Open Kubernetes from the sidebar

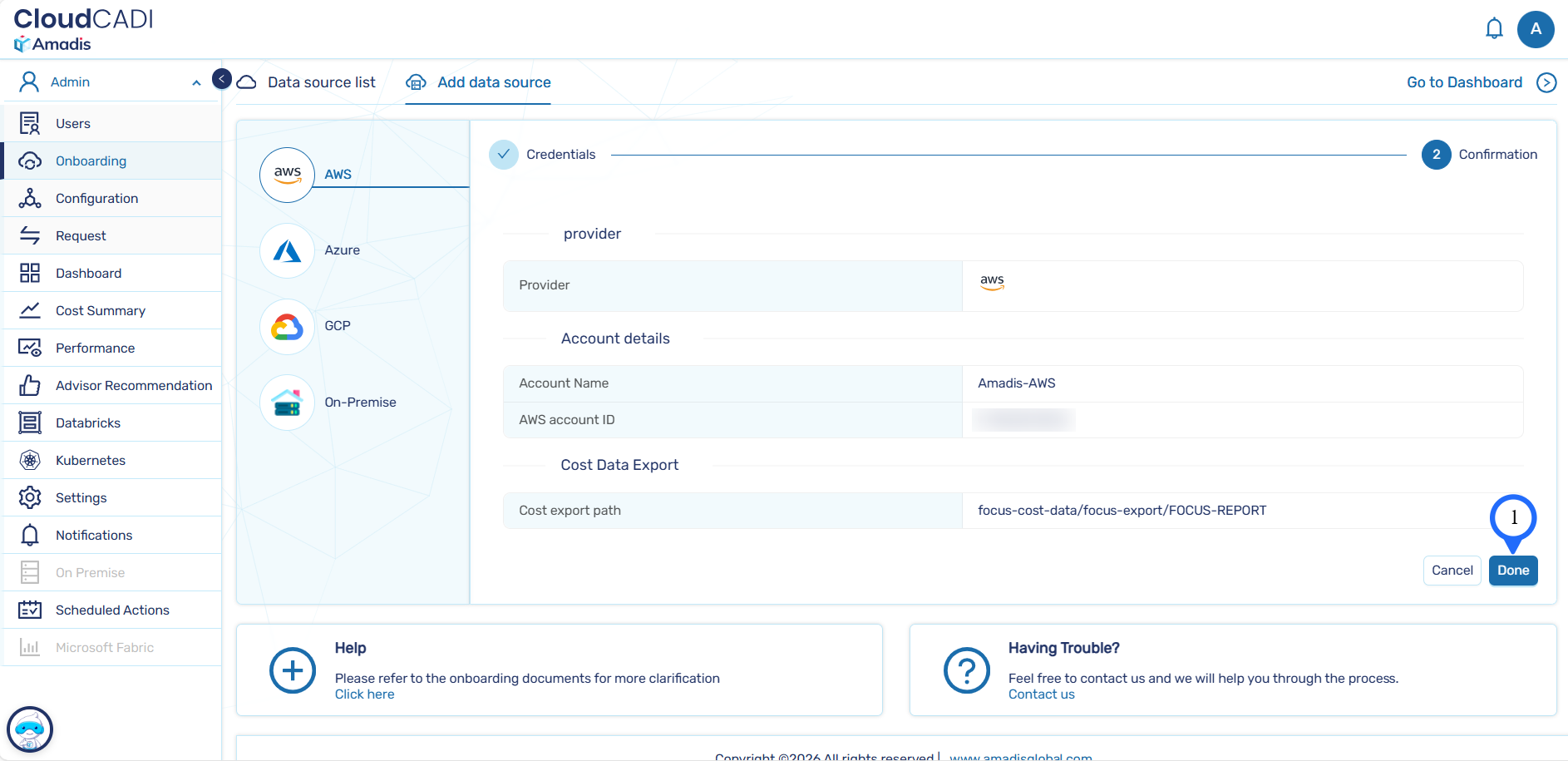point(90,460)
